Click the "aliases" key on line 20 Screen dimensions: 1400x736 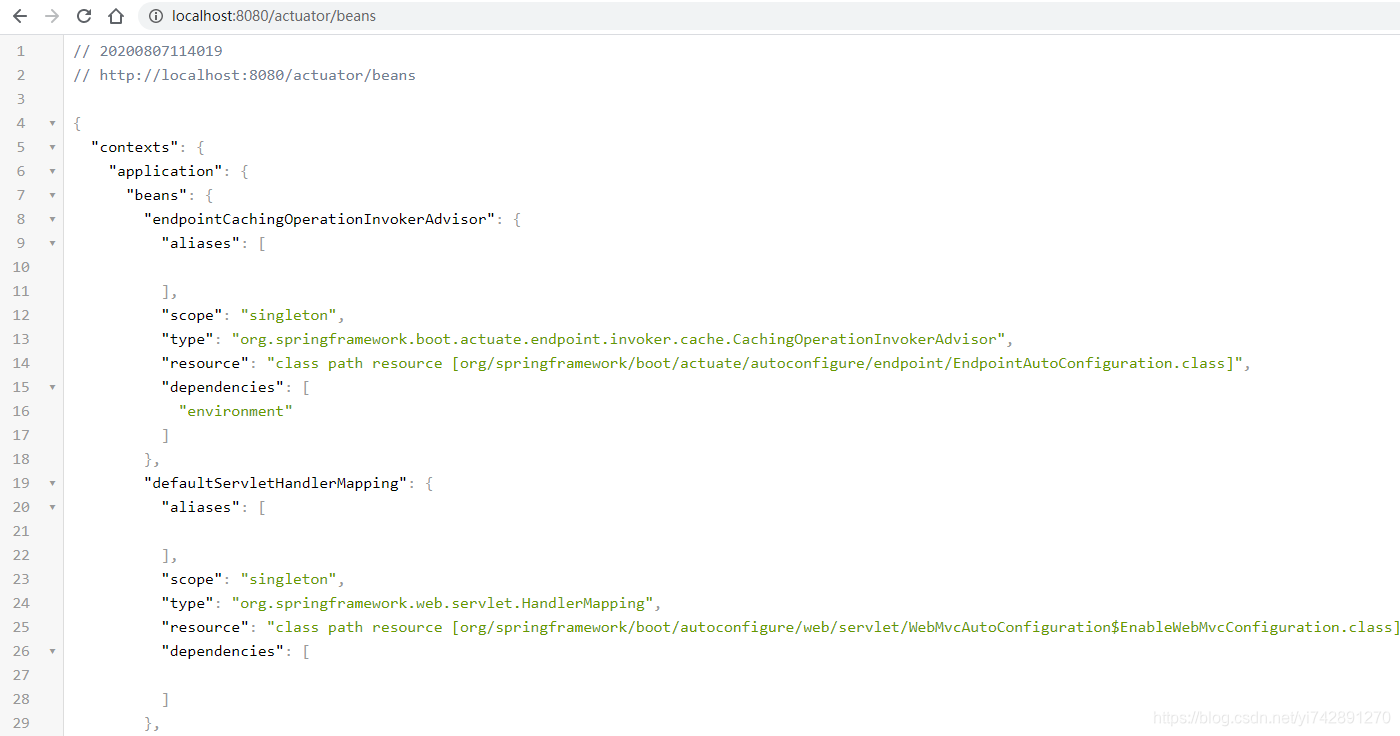(201, 507)
